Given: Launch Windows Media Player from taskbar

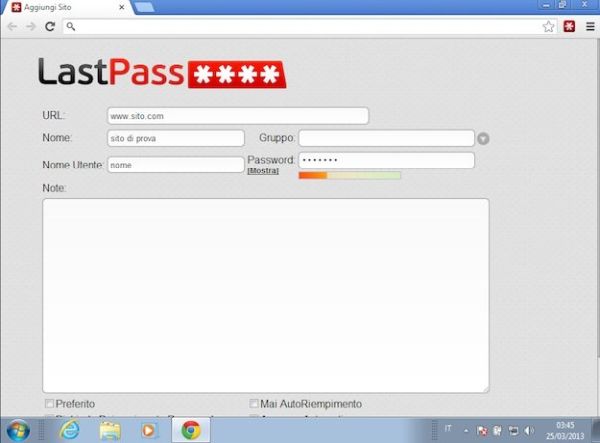Looking at the screenshot, I should (149, 430).
